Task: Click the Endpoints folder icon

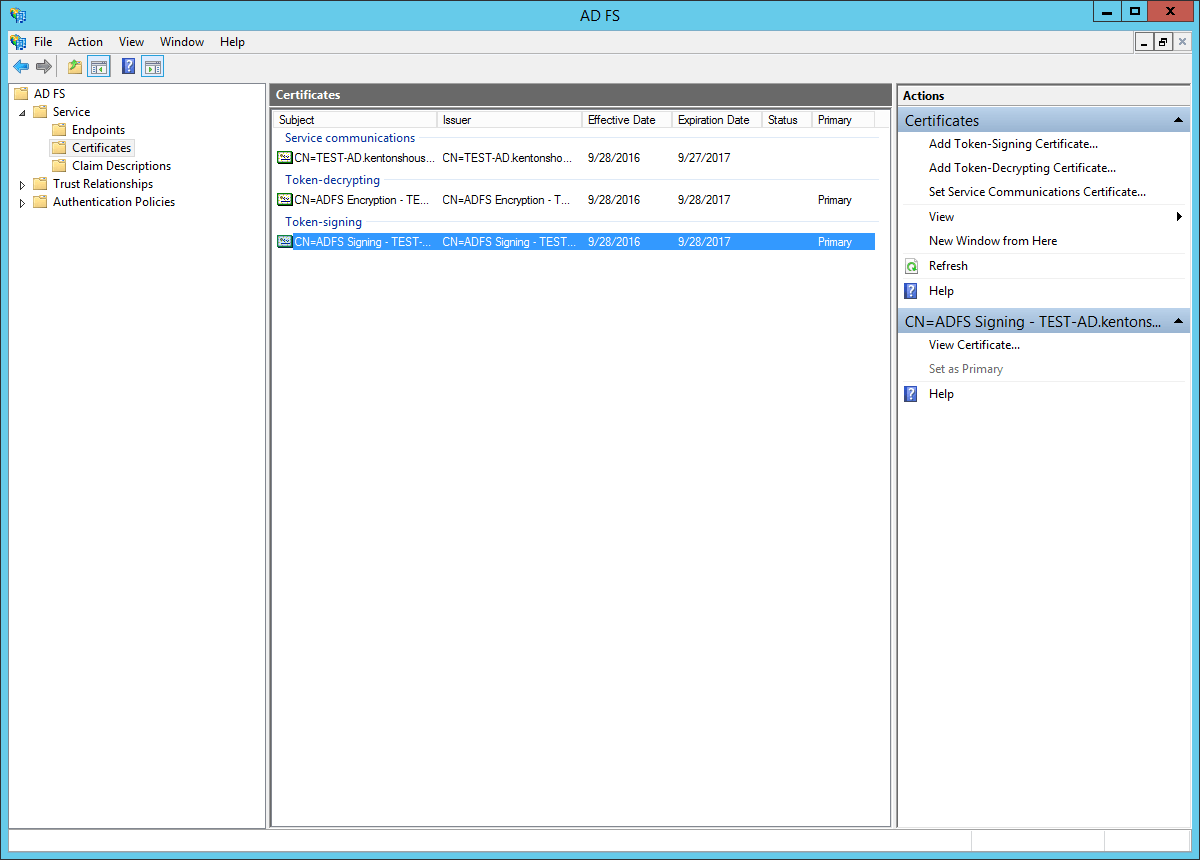Action: 59,130
